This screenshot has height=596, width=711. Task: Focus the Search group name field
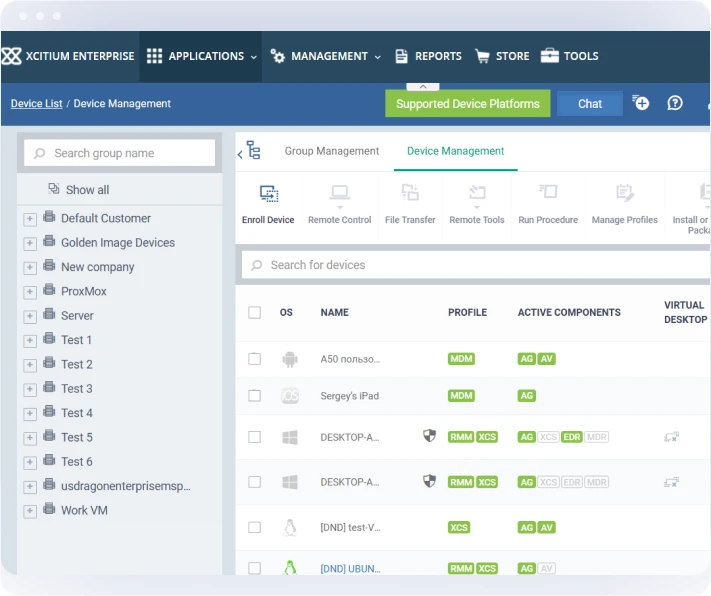pos(120,153)
